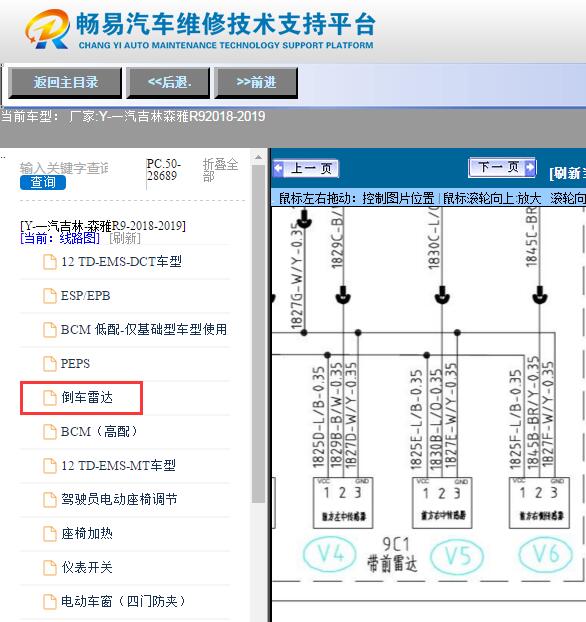
Task: Open the 仪表开关 entry
Action: tap(87, 568)
